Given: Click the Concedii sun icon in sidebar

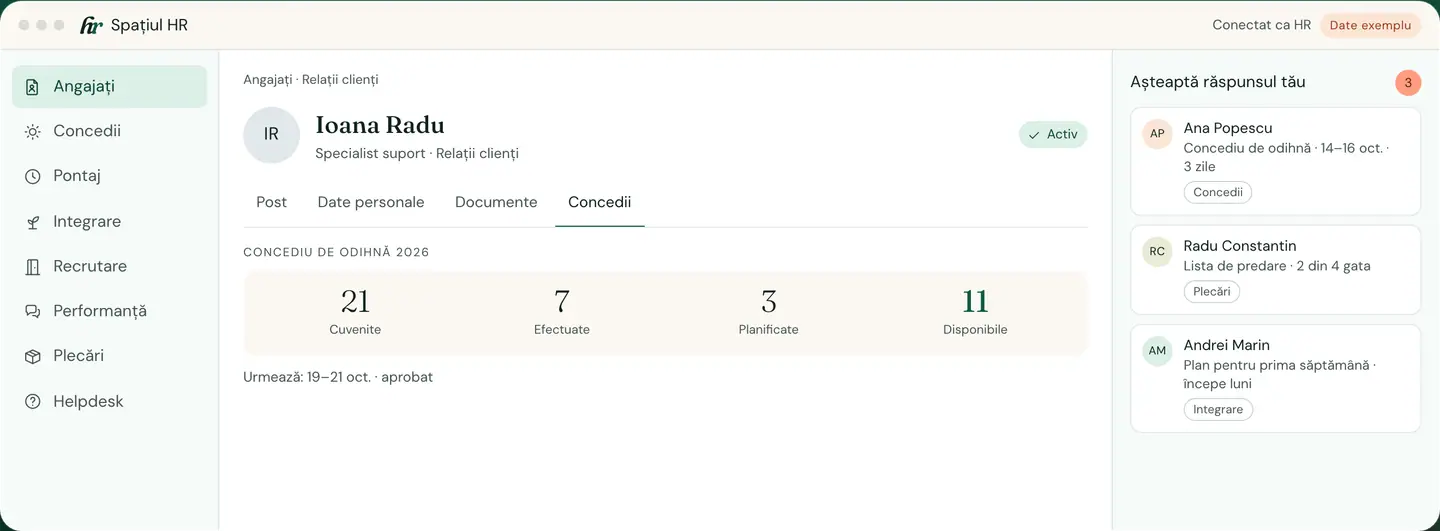Looking at the screenshot, I should click(33, 131).
